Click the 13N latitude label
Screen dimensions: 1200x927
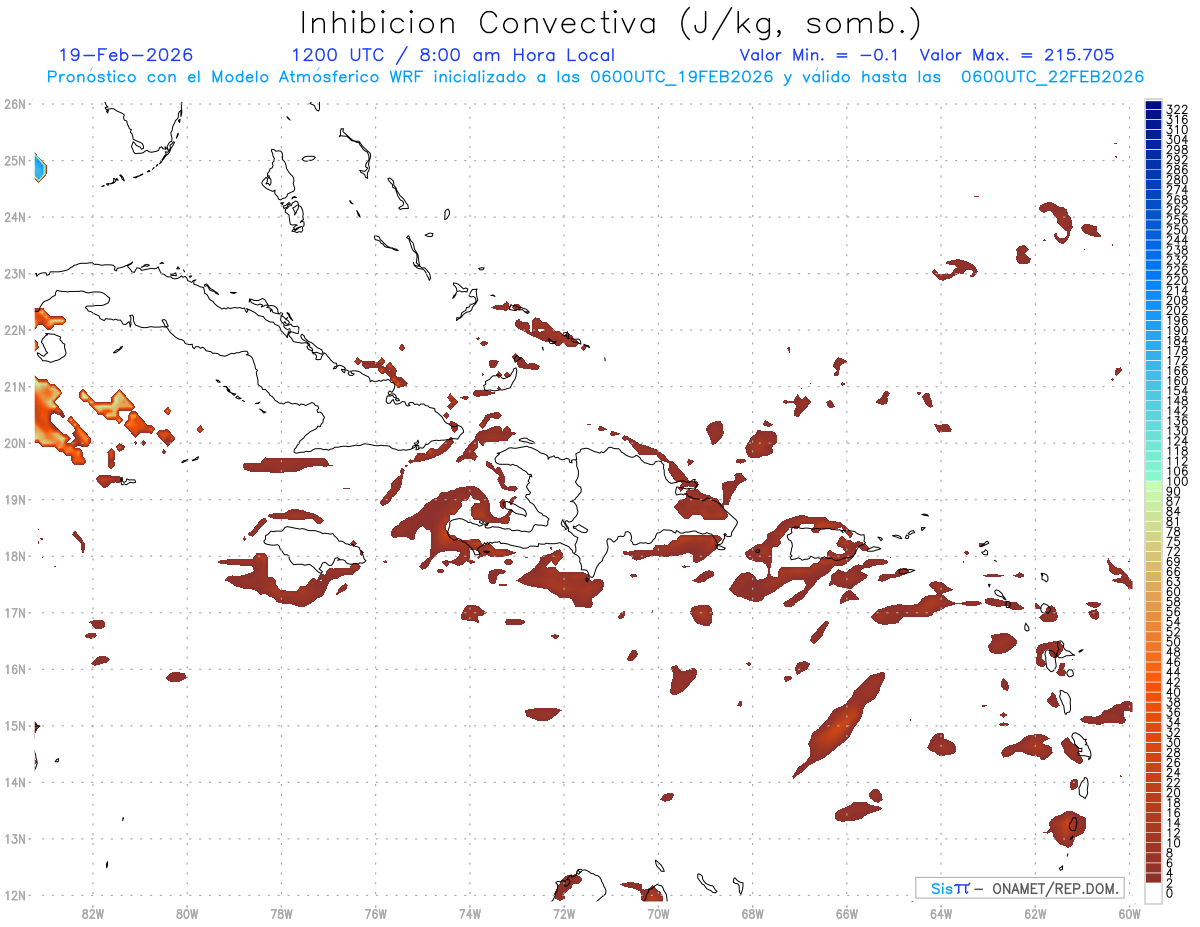[15, 838]
